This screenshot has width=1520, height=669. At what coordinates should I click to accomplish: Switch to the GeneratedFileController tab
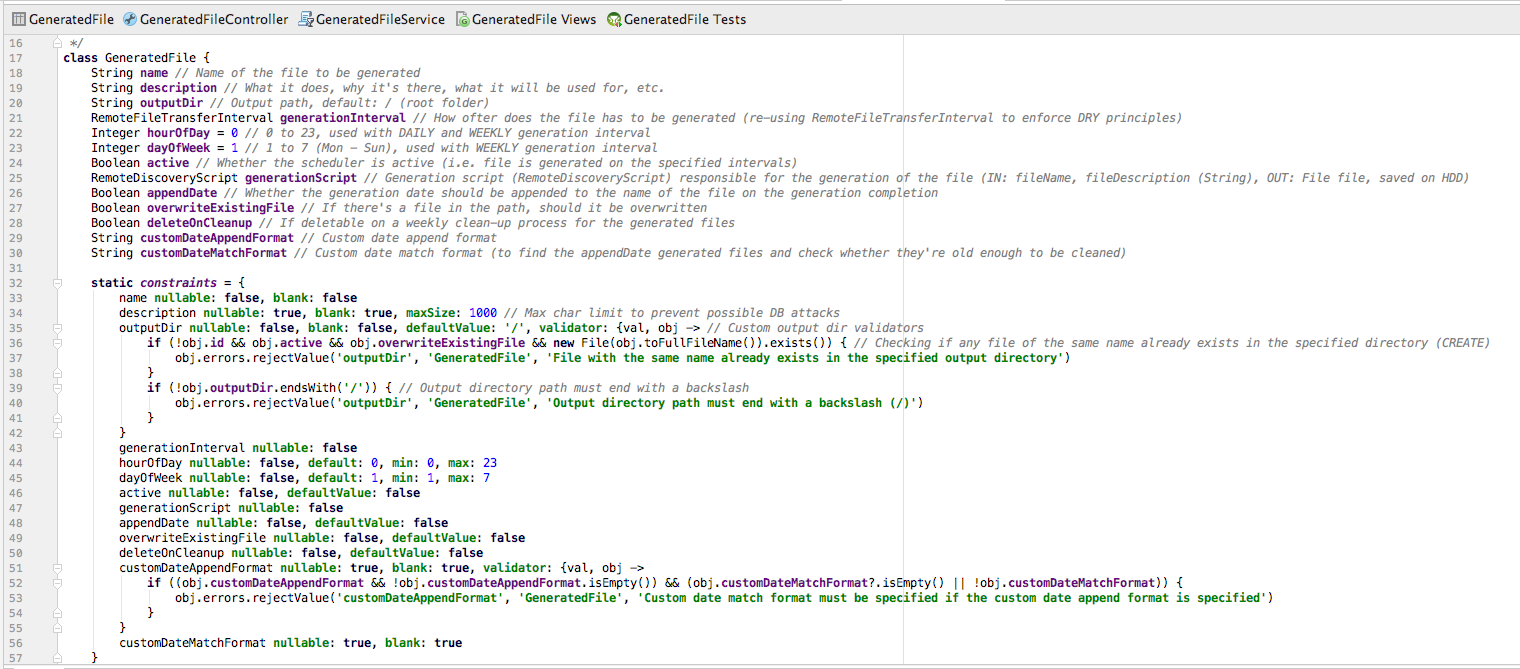[213, 19]
